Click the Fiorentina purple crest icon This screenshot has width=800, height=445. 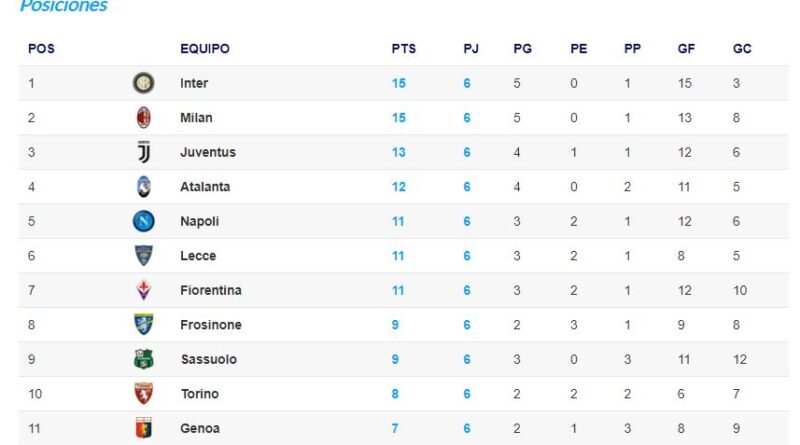143,290
